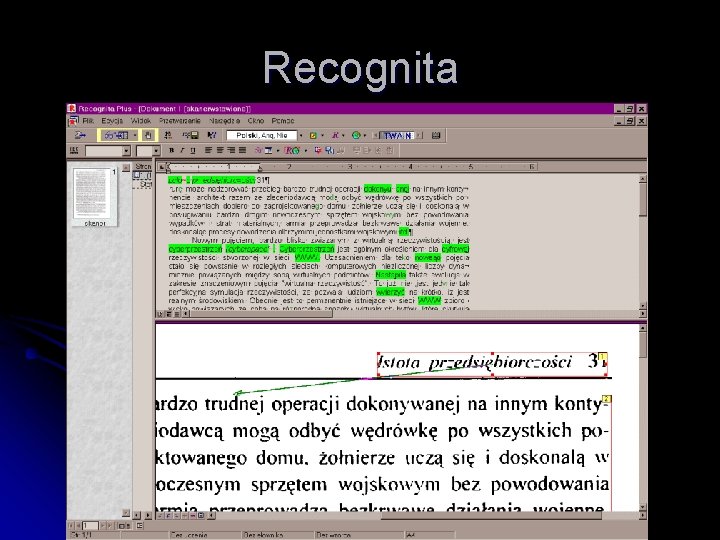Image resolution: width=720 pixels, height=540 pixels.
Task: Align text left
Action: pyautogui.click(x=208, y=150)
